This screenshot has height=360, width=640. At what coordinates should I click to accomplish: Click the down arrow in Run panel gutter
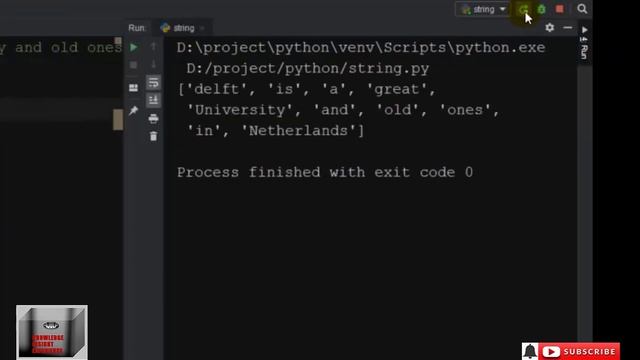coord(153,64)
